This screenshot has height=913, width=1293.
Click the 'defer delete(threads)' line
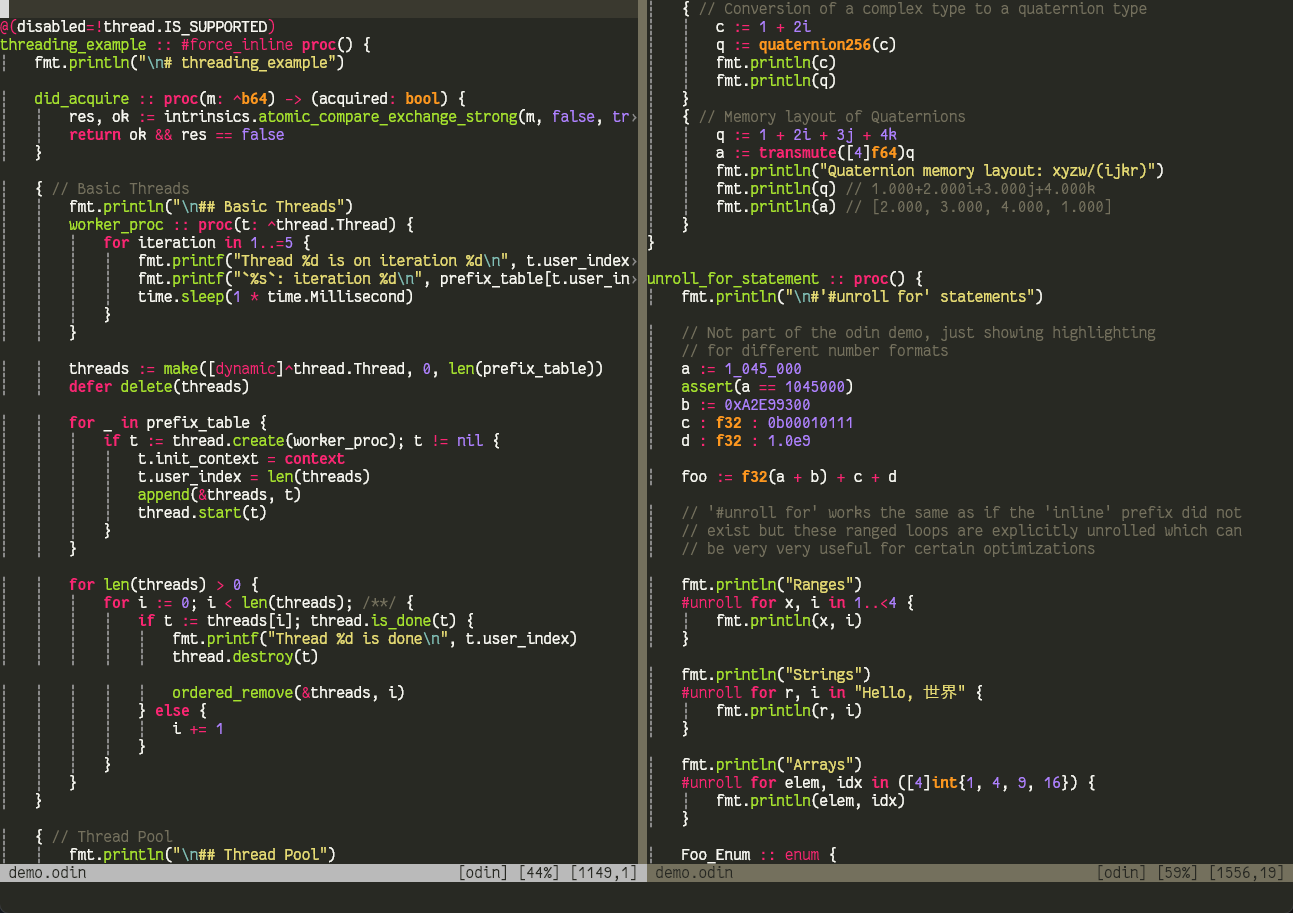click(159, 386)
